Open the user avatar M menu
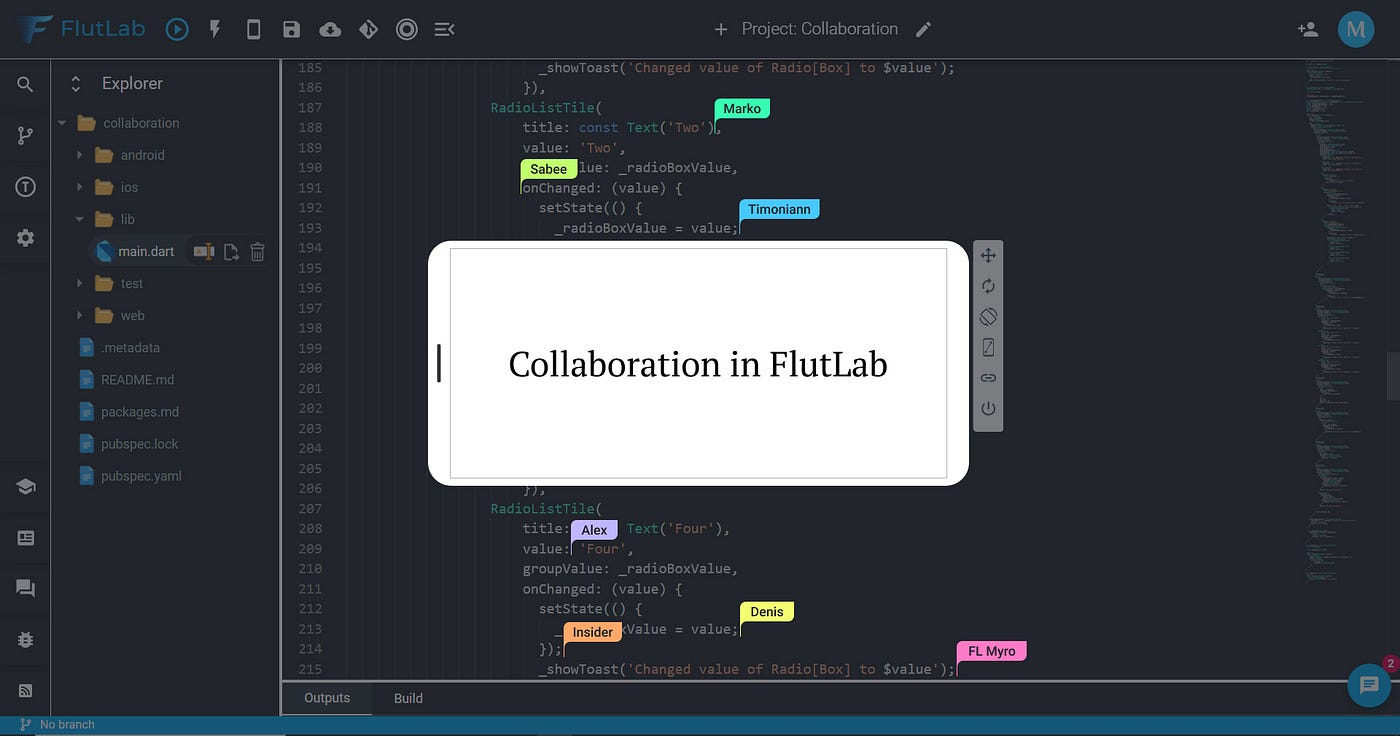This screenshot has width=1400, height=736. click(1356, 29)
